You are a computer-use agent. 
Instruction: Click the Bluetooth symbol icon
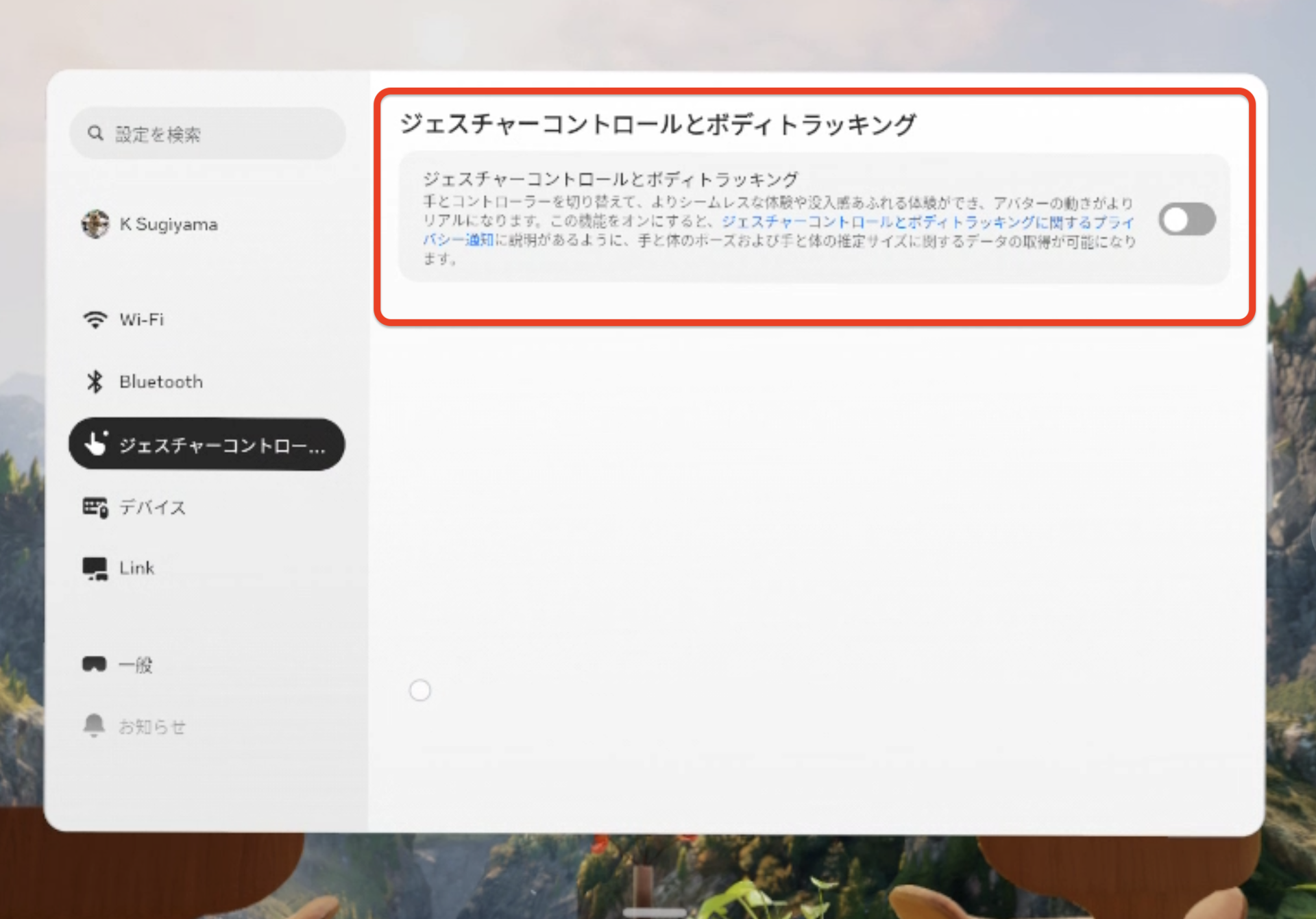point(95,382)
